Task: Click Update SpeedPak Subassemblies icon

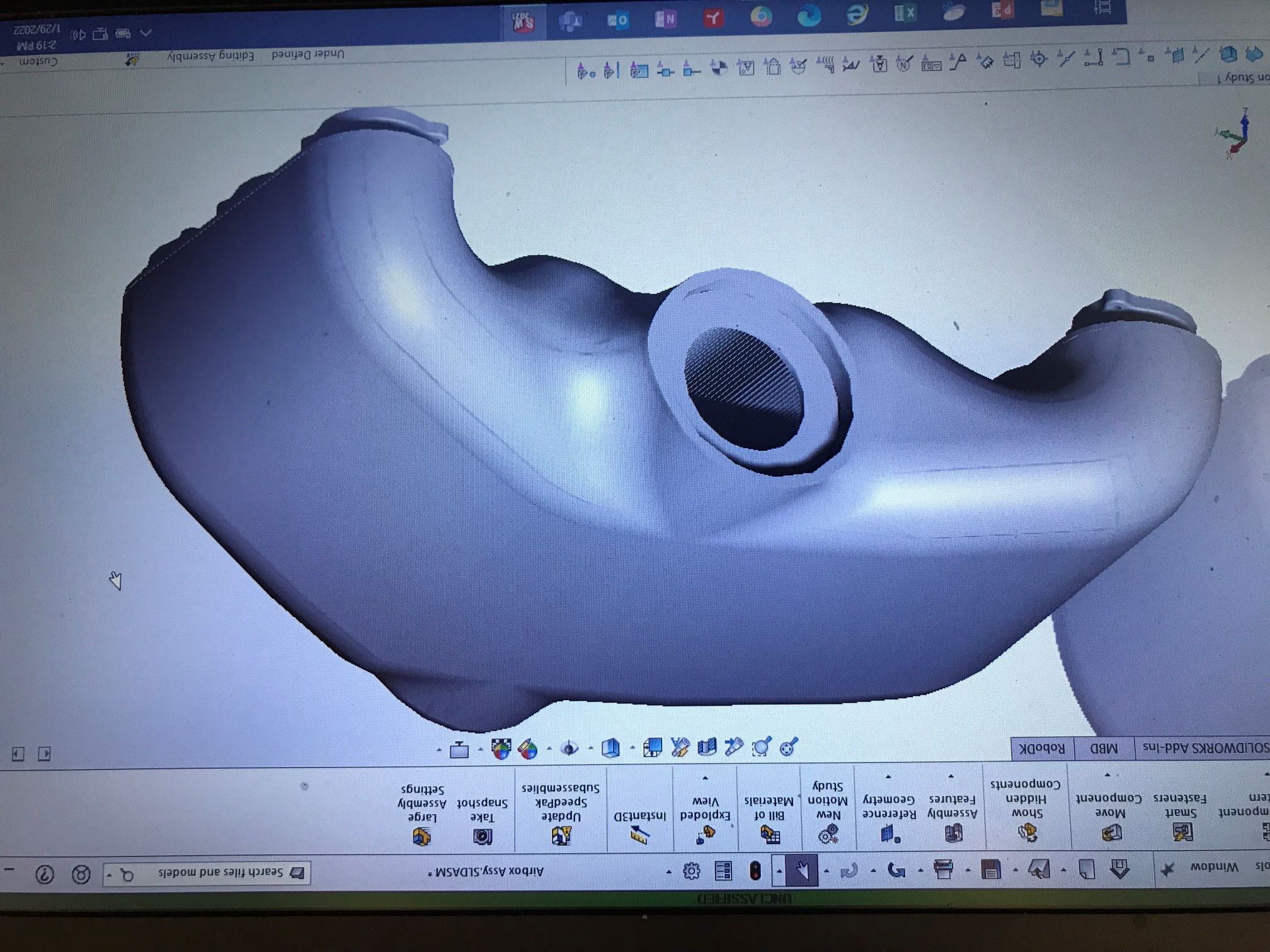Action: (561, 836)
